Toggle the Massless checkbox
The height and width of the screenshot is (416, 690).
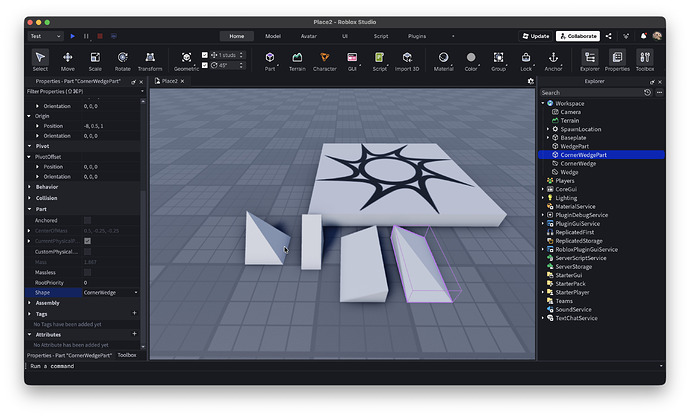click(88, 272)
